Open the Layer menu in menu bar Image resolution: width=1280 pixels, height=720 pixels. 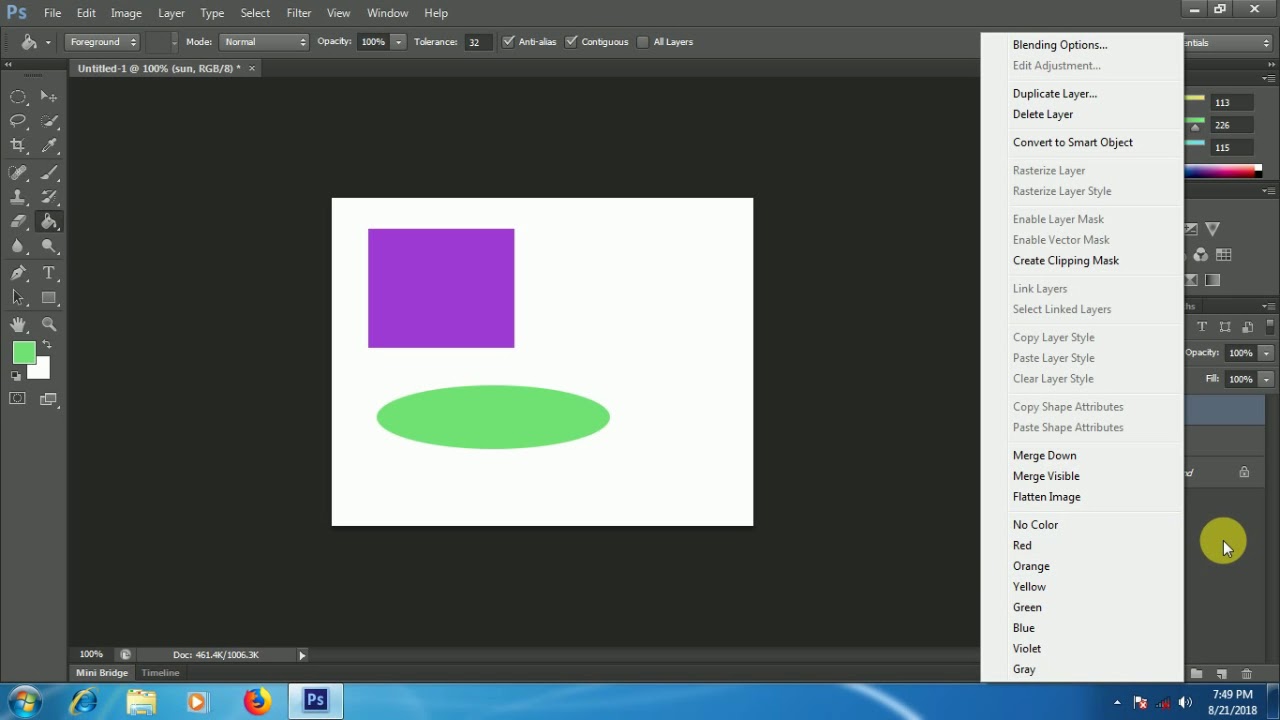pyautogui.click(x=171, y=13)
